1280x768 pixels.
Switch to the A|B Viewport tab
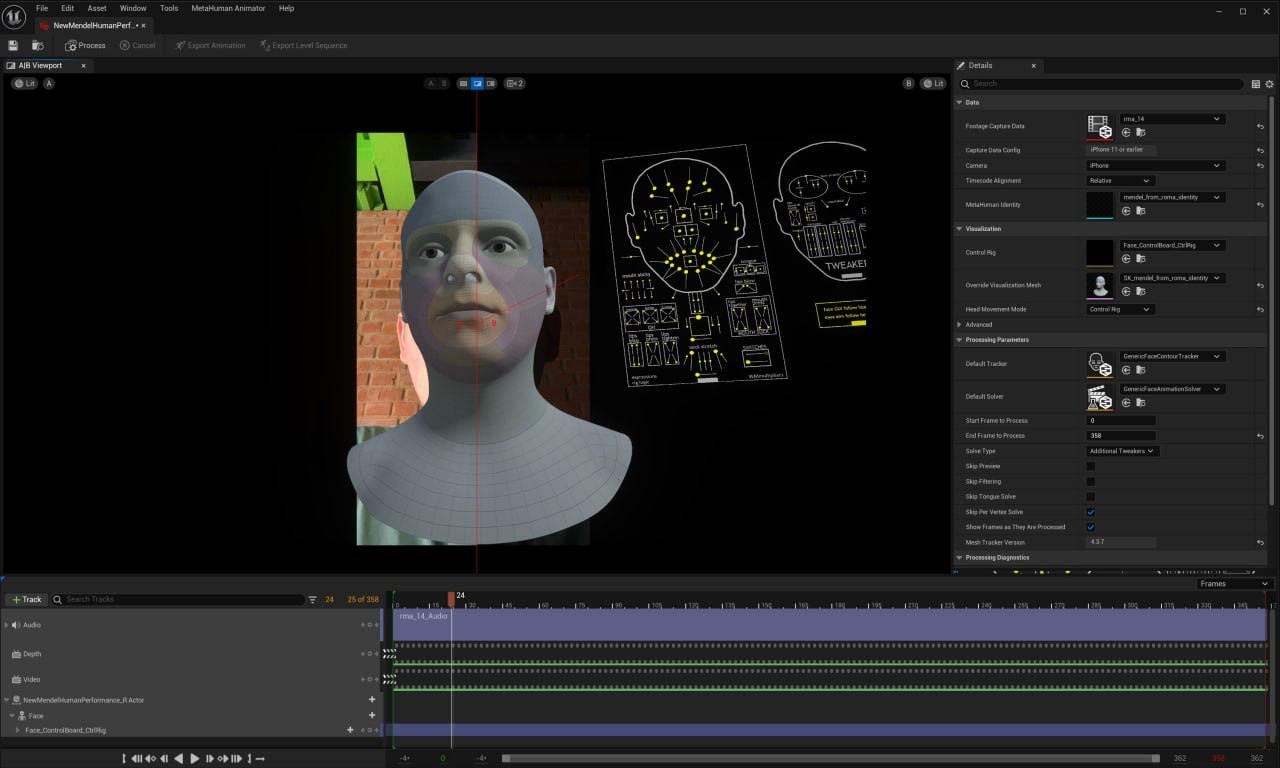click(40, 65)
